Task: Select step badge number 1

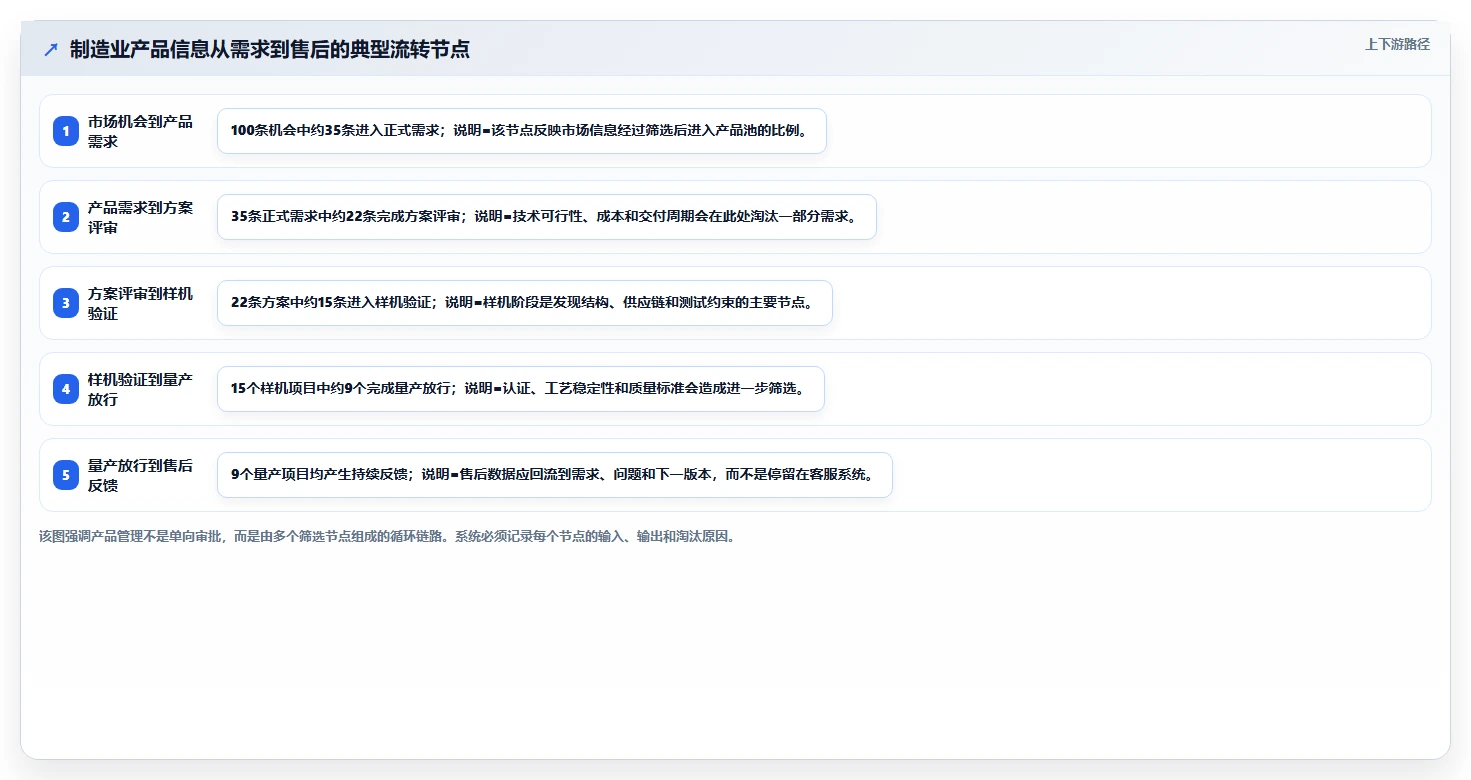Action: (66, 131)
